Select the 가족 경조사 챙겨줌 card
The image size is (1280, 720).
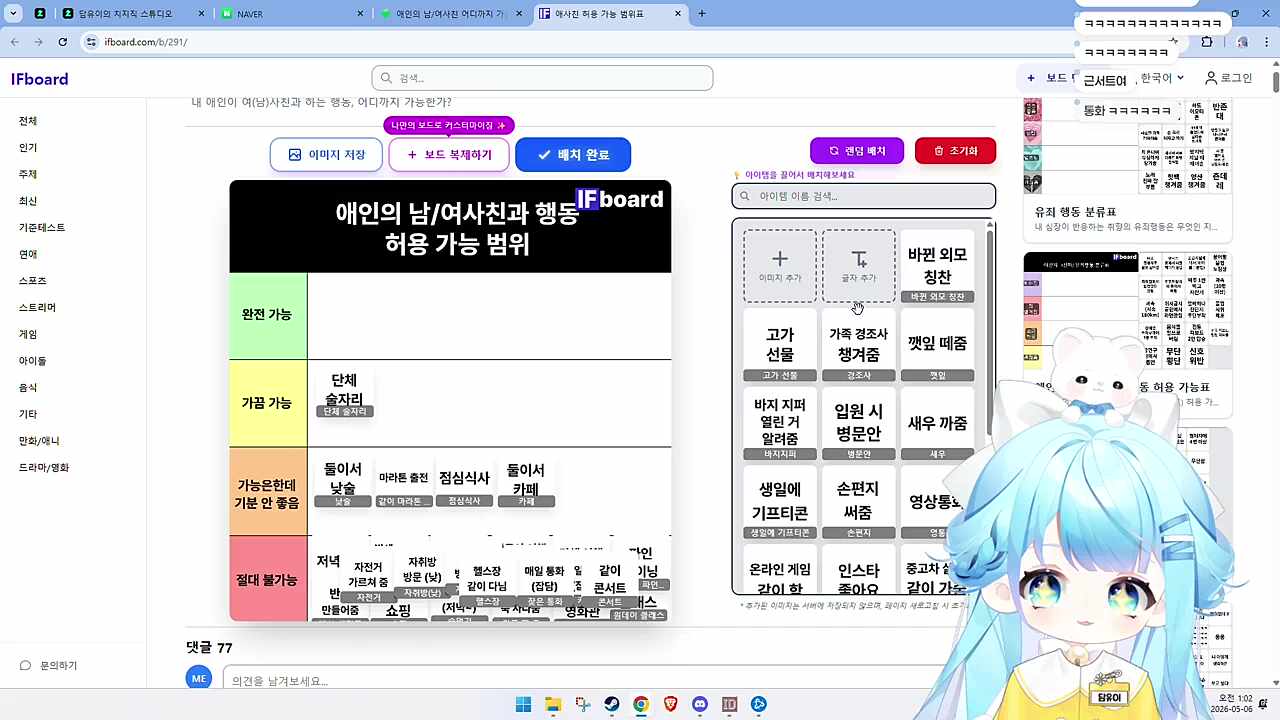(x=858, y=345)
